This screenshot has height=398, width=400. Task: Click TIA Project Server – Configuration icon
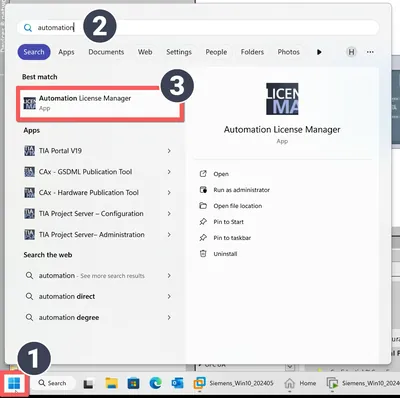(30, 214)
